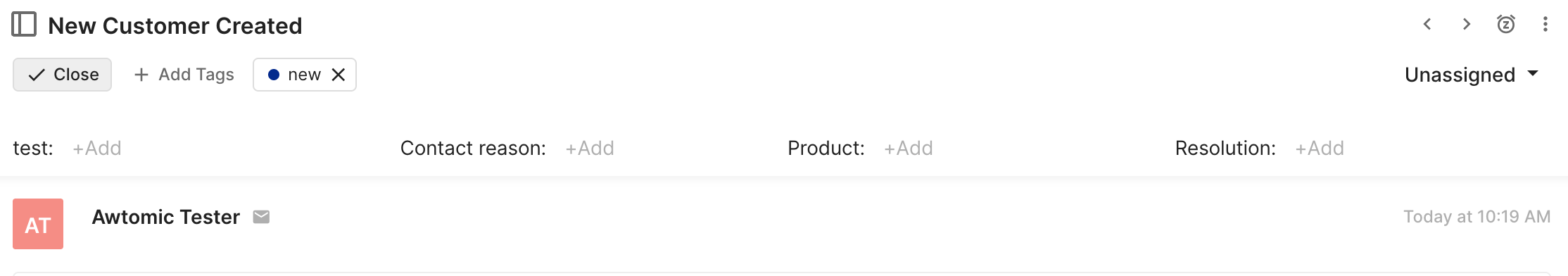The height and width of the screenshot is (276, 1568).
Task: Open the three-dot more options menu
Action: [1545, 25]
